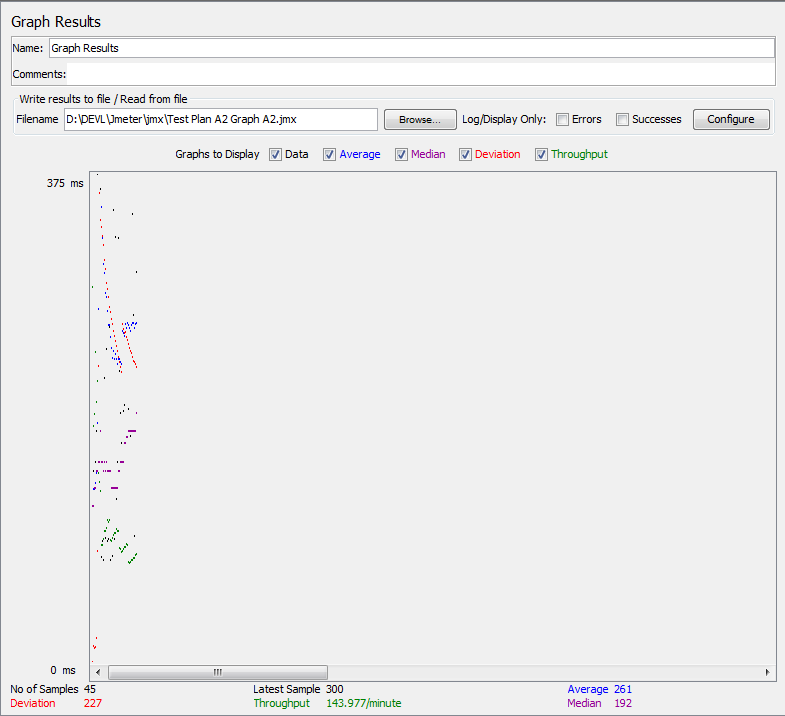Enable Errors-only logging checkbox

563,120
